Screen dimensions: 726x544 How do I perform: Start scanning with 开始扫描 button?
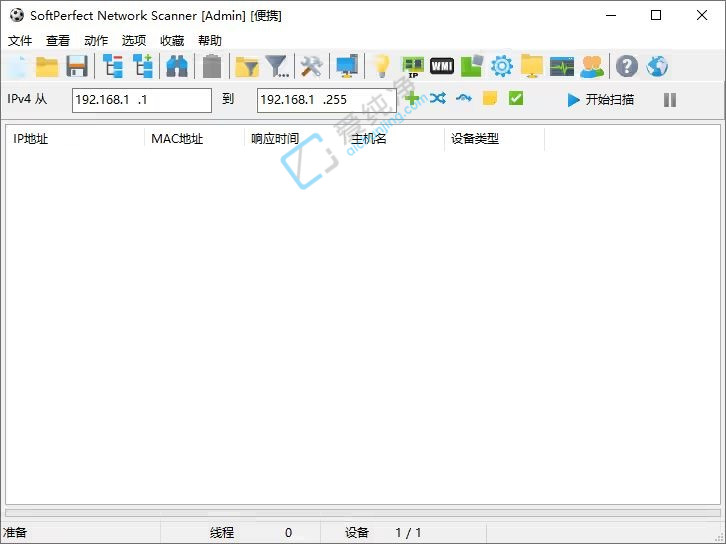click(x=601, y=100)
